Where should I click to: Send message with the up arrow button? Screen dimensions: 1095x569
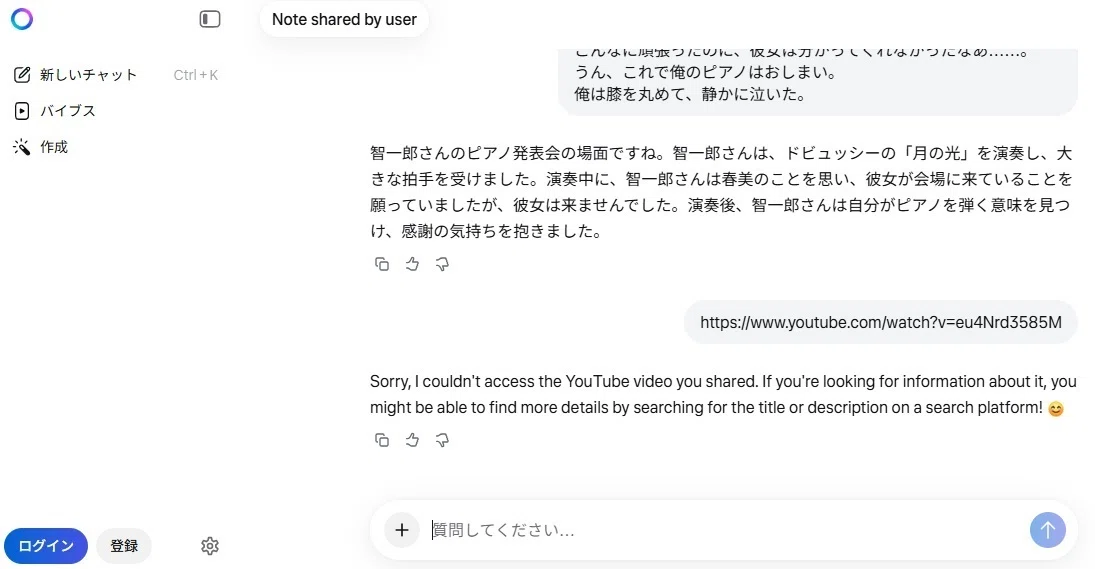[x=1048, y=531]
